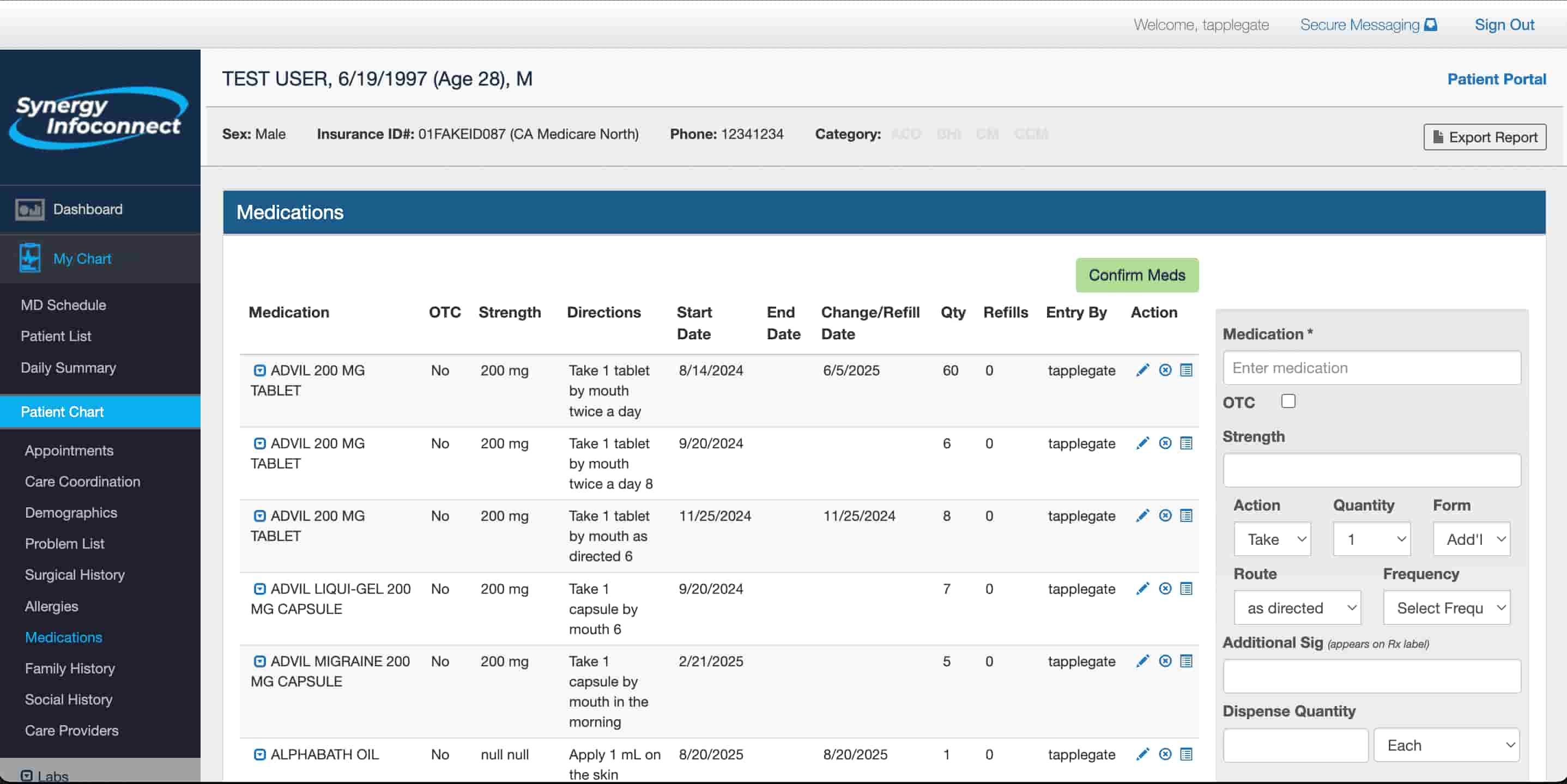Image resolution: width=1567 pixels, height=784 pixels.
Task: Open the Select Frequency dropdown
Action: (x=1447, y=607)
